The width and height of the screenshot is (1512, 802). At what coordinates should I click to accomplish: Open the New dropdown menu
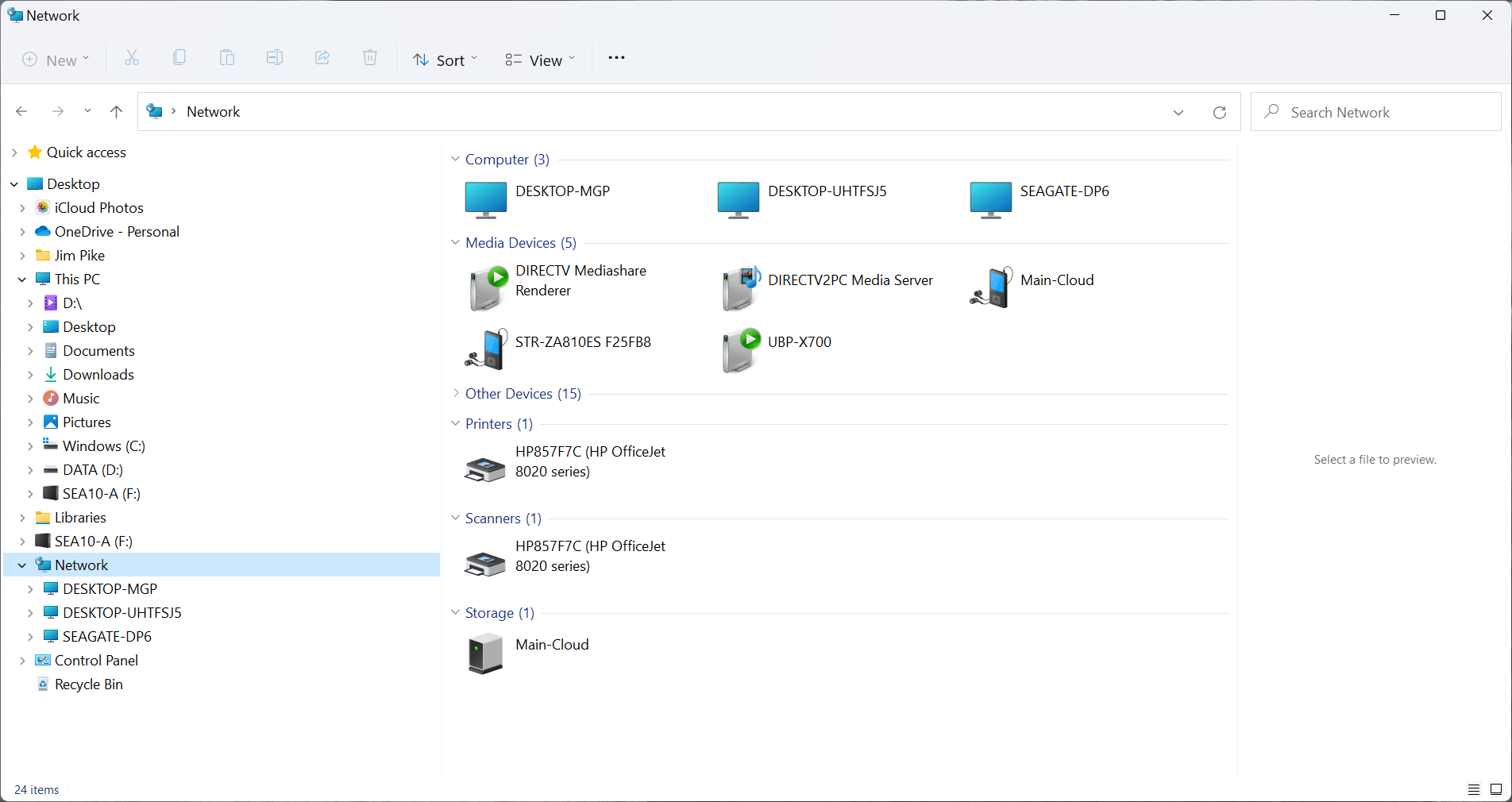coord(56,60)
